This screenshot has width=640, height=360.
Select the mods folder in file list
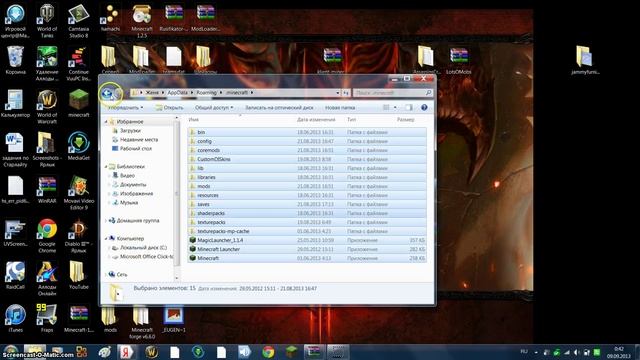pos(307,186)
